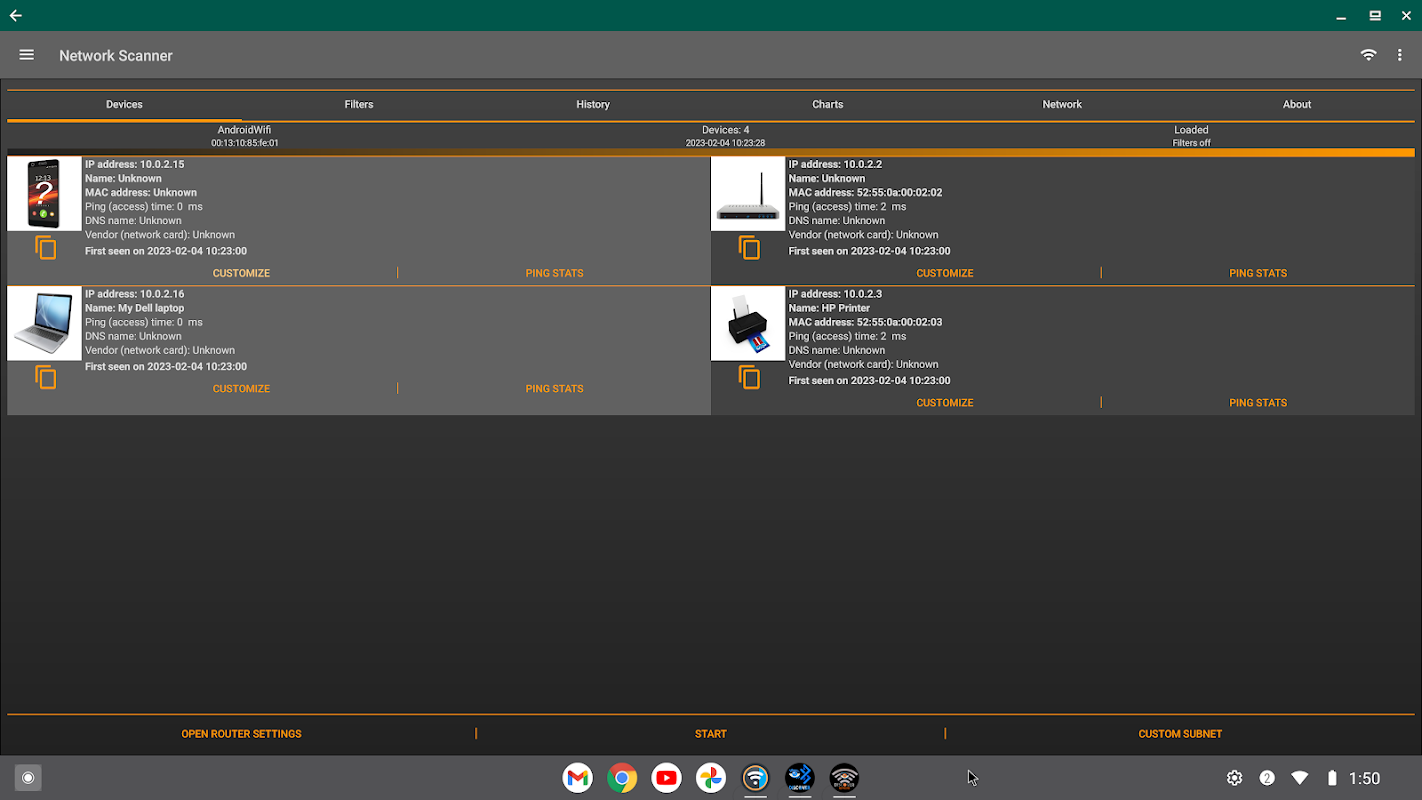Image resolution: width=1422 pixels, height=800 pixels.
Task: Open the History tab
Action: [x=593, y=104]
